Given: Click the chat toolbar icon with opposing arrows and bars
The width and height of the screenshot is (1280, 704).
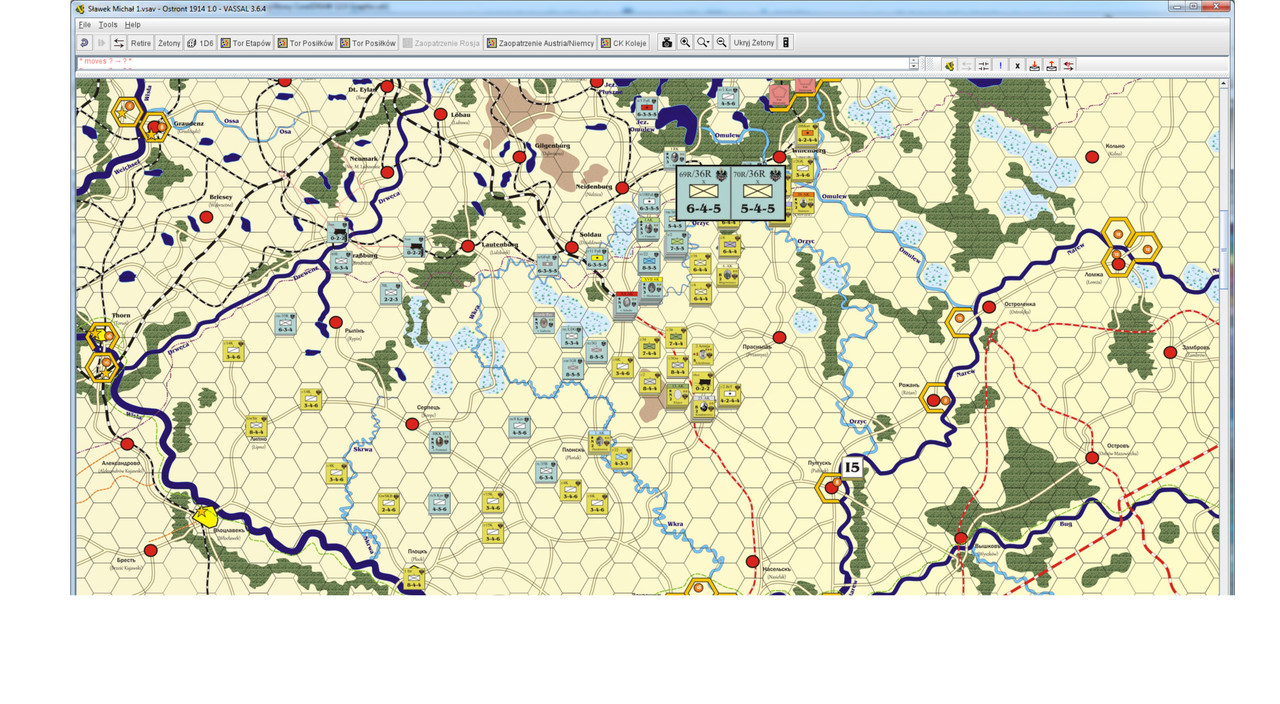Looking at the screenshot, I should tap(984, 65).
